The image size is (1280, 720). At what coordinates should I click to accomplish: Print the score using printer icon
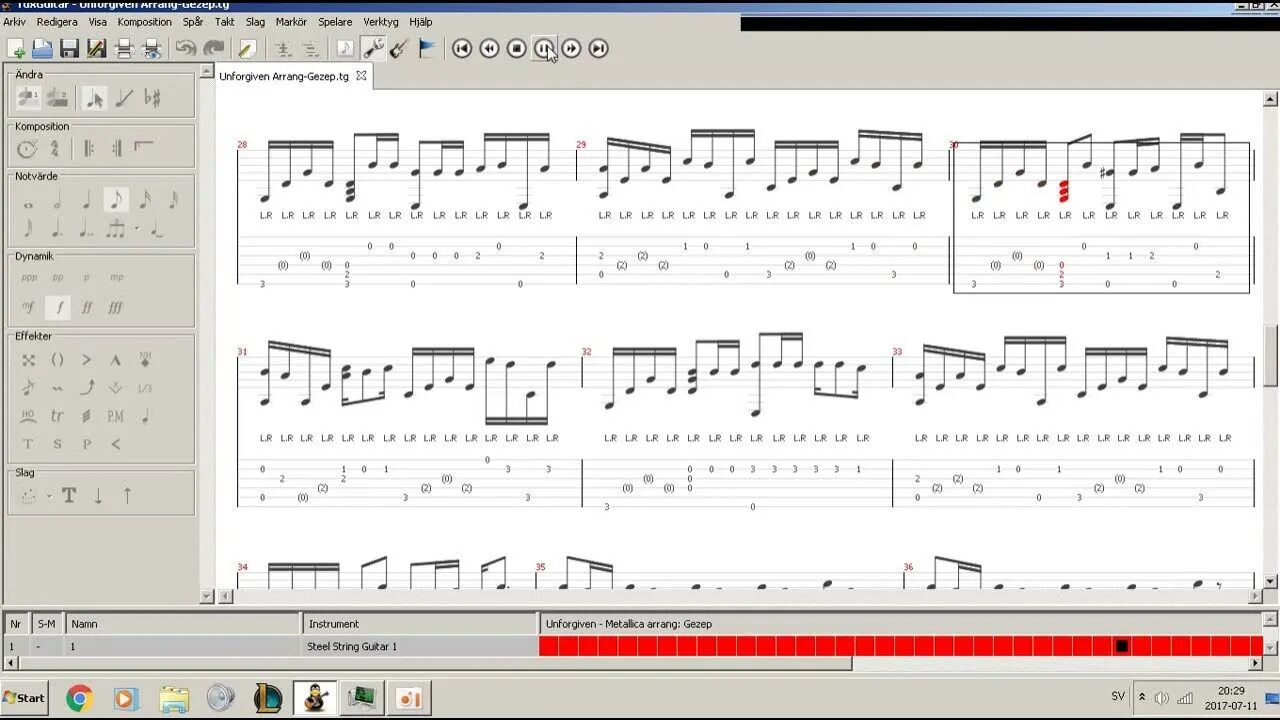click(x=124, y=48)
